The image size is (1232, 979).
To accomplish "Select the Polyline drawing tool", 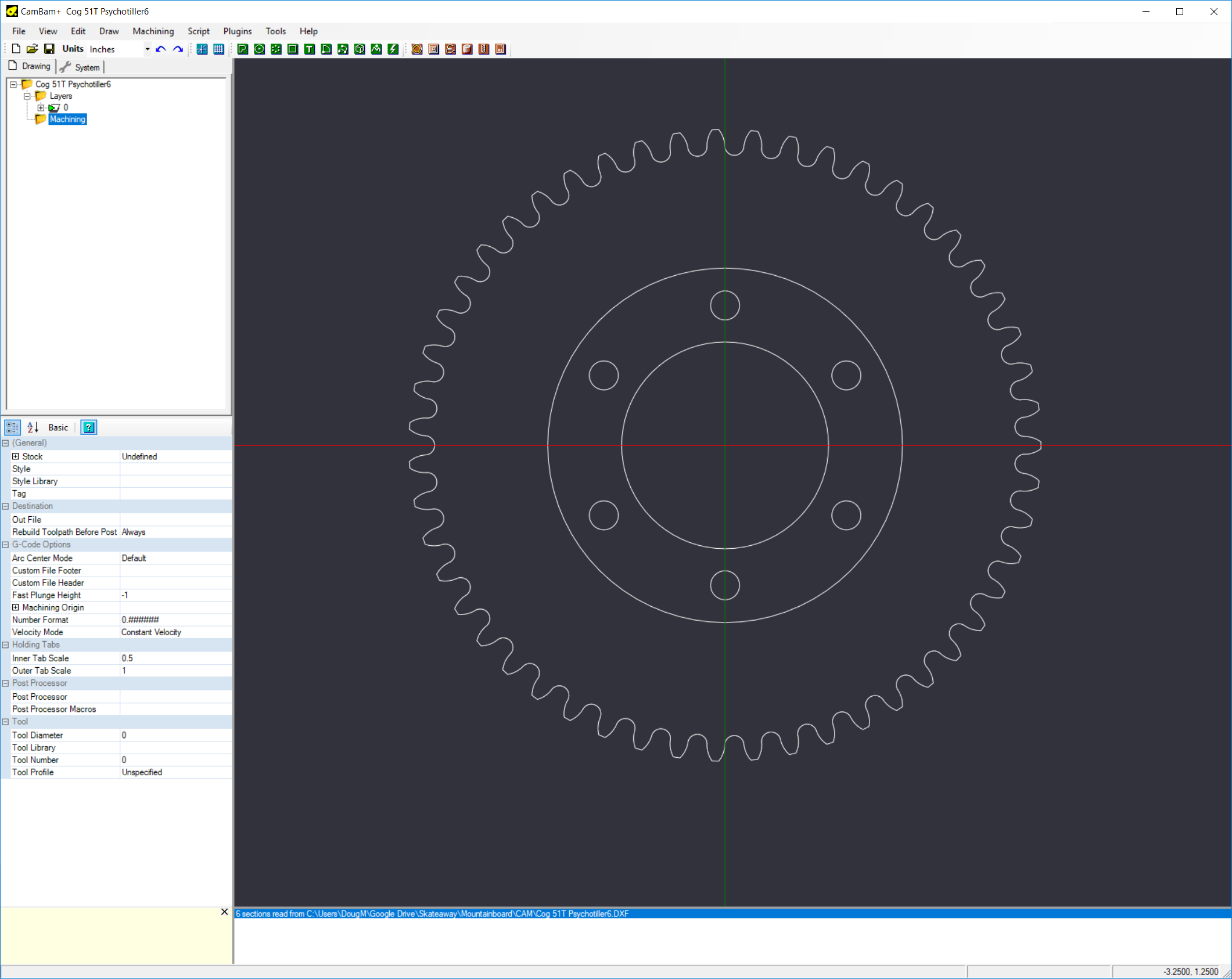I will coord(243,49).
